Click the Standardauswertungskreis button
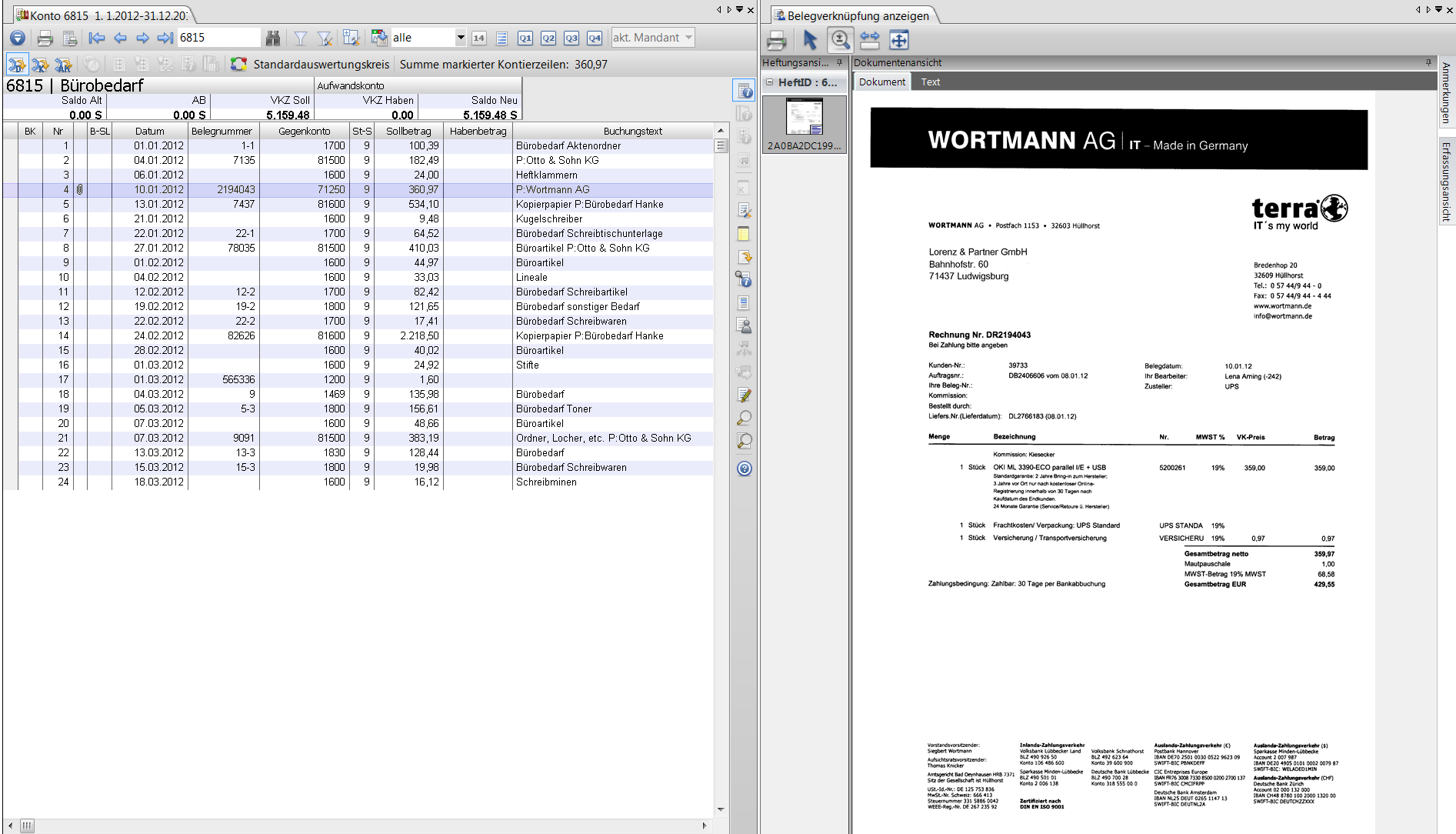 click(312, 65)
